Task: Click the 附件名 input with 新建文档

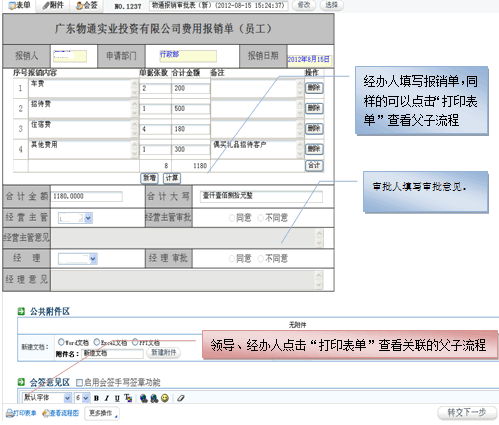Action: (x=112, y=353)
